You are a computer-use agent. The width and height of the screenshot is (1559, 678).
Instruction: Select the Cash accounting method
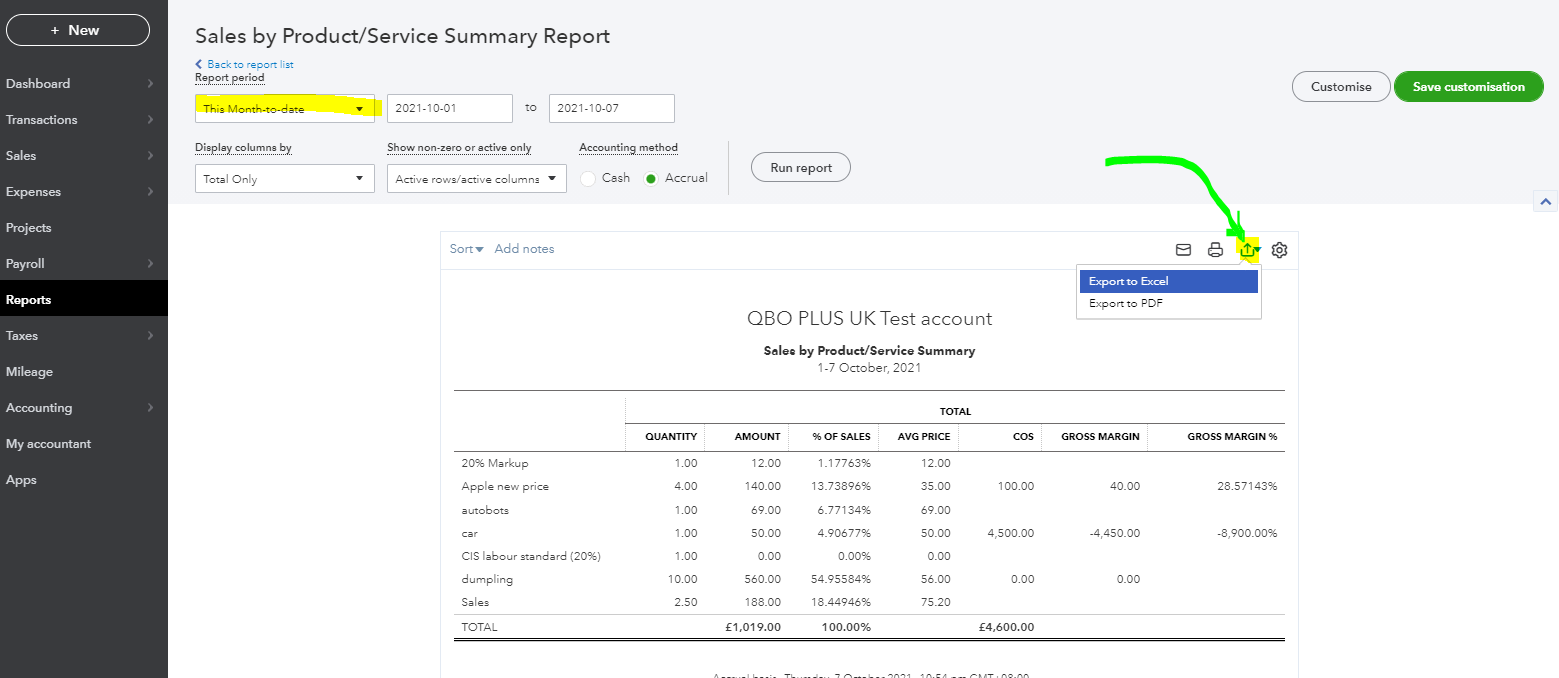click(x=588, y=178)
